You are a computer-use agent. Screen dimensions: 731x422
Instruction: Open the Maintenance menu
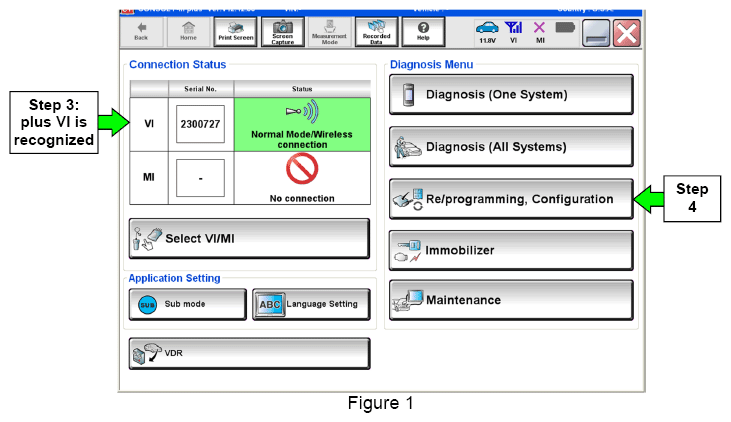[x=511, y=300]
